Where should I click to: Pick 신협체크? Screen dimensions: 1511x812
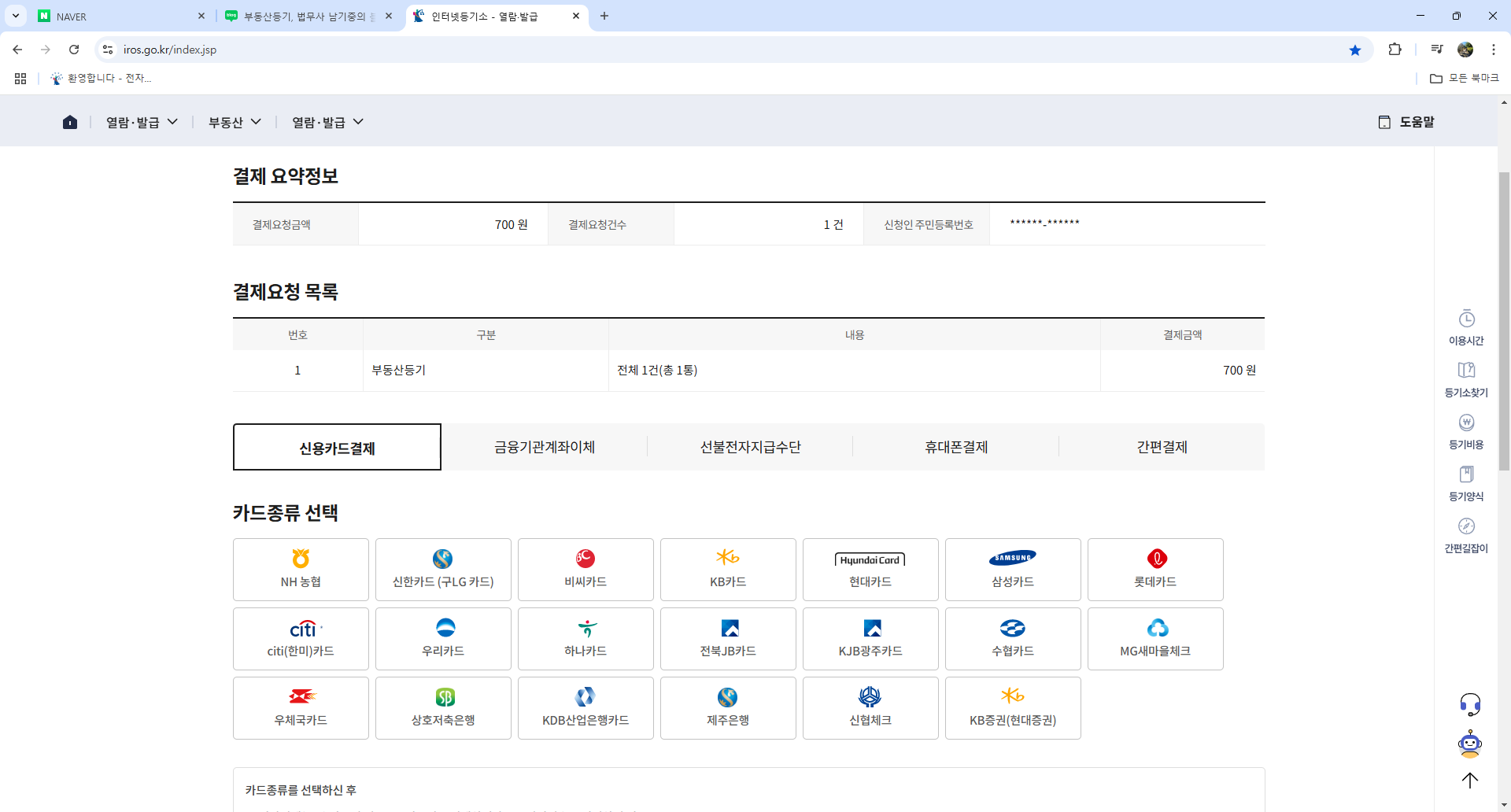coord(870,708)
